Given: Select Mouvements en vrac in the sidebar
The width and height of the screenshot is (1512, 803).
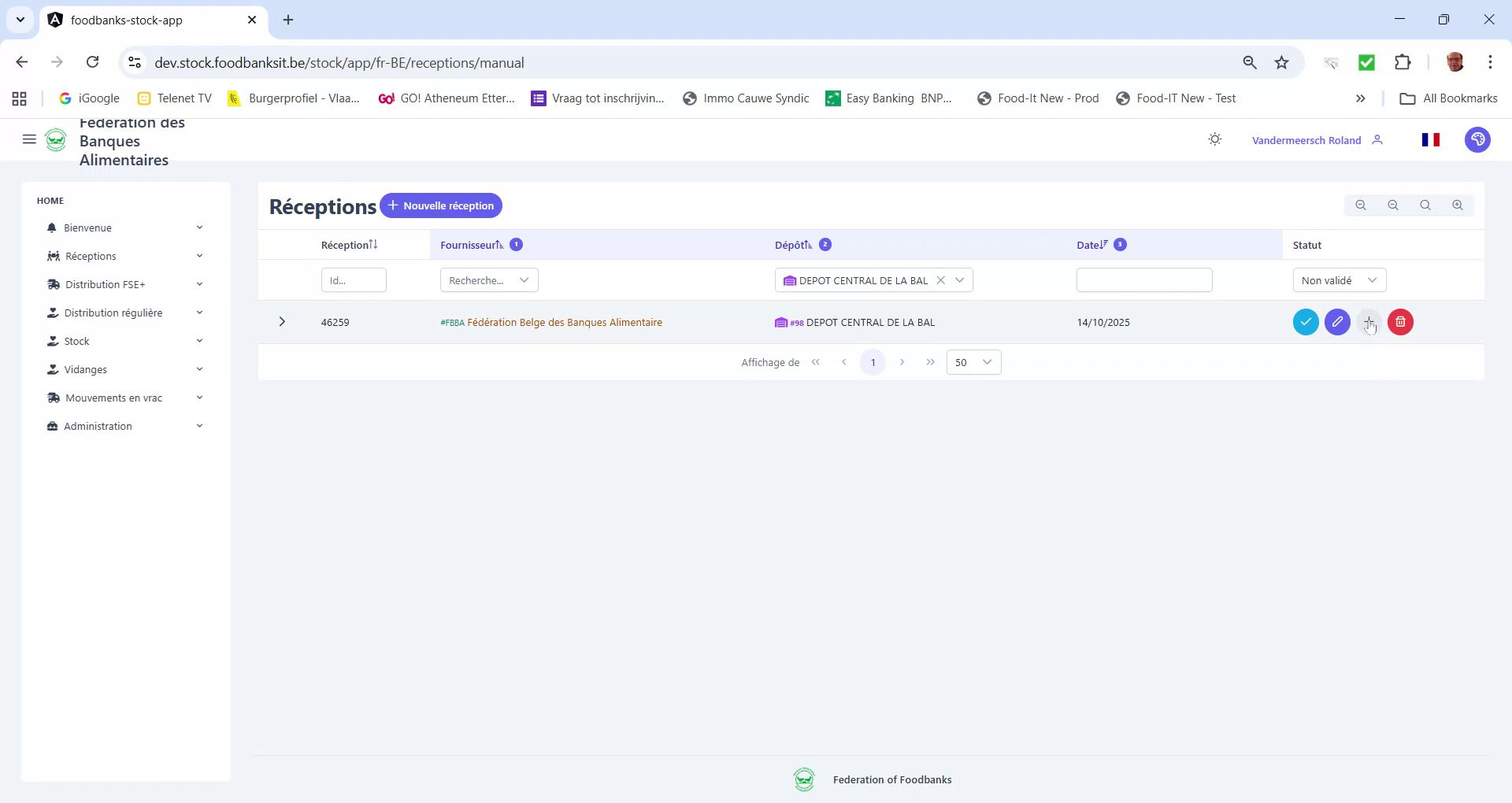Looking at the screenshot, I should point(113,398).
